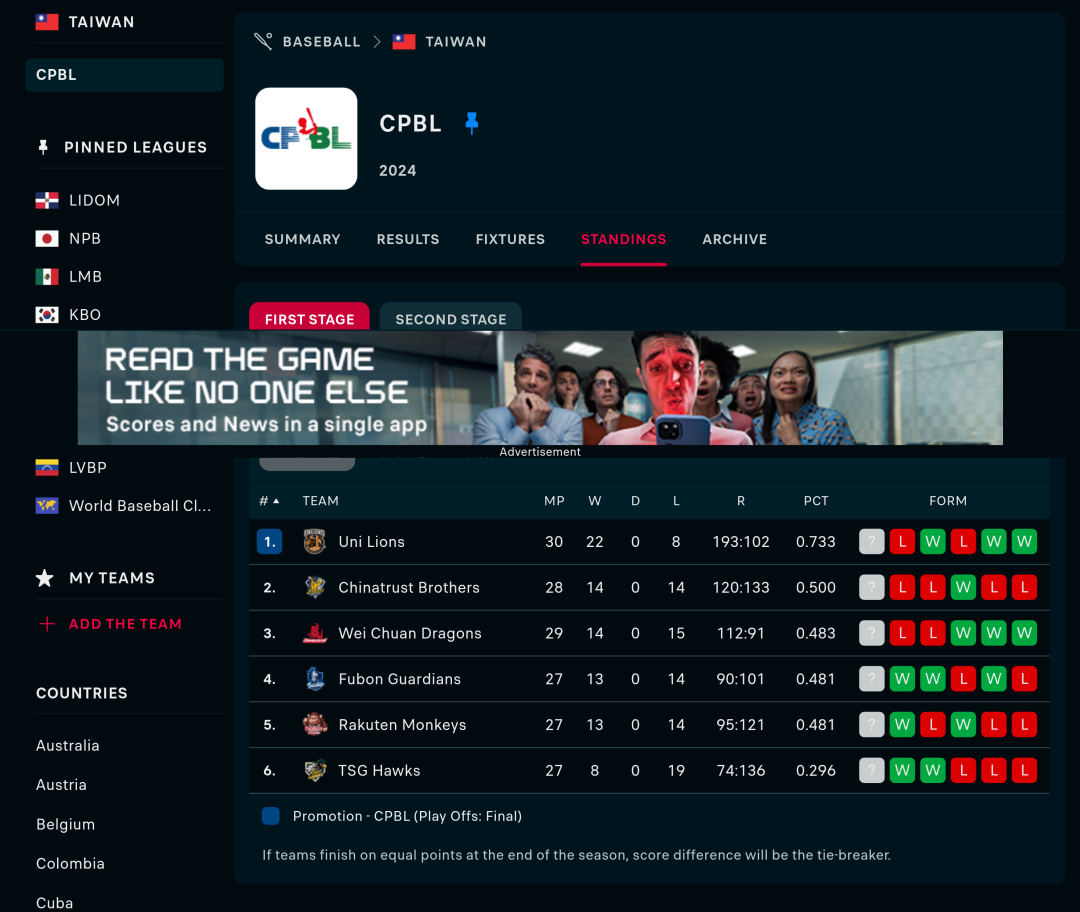Open the Archive tab
The image size is (1080, 912).
tap(734, 239)
